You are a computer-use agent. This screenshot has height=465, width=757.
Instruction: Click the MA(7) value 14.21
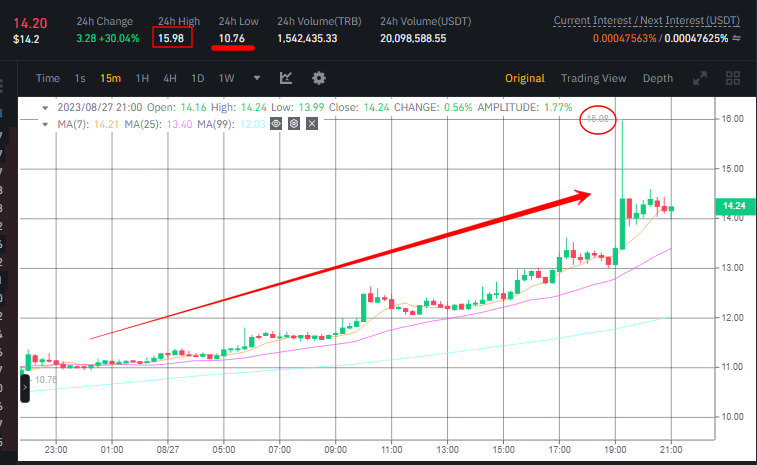(106, 125)
